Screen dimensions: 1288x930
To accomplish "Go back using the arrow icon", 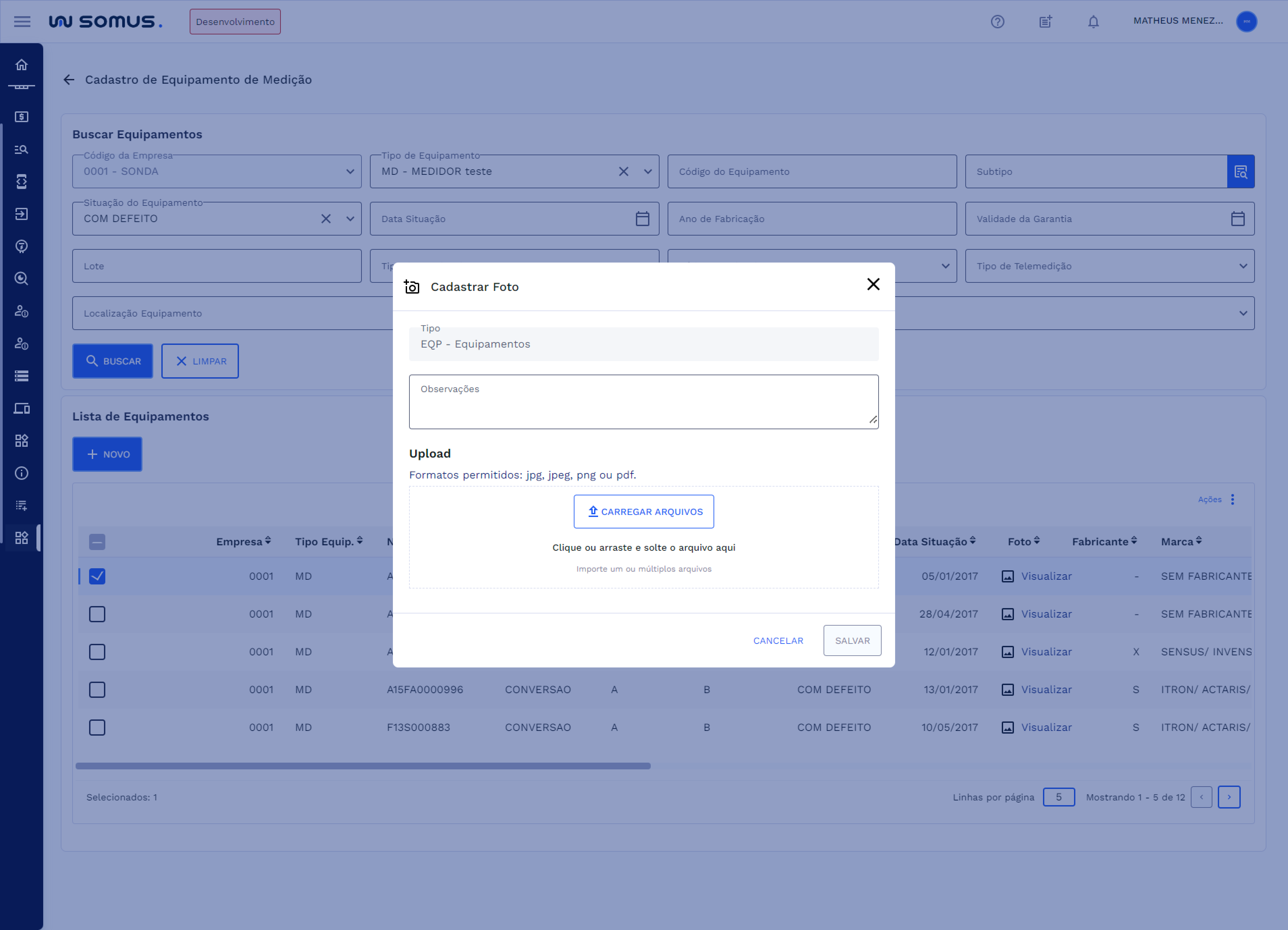I will (69, 80).
